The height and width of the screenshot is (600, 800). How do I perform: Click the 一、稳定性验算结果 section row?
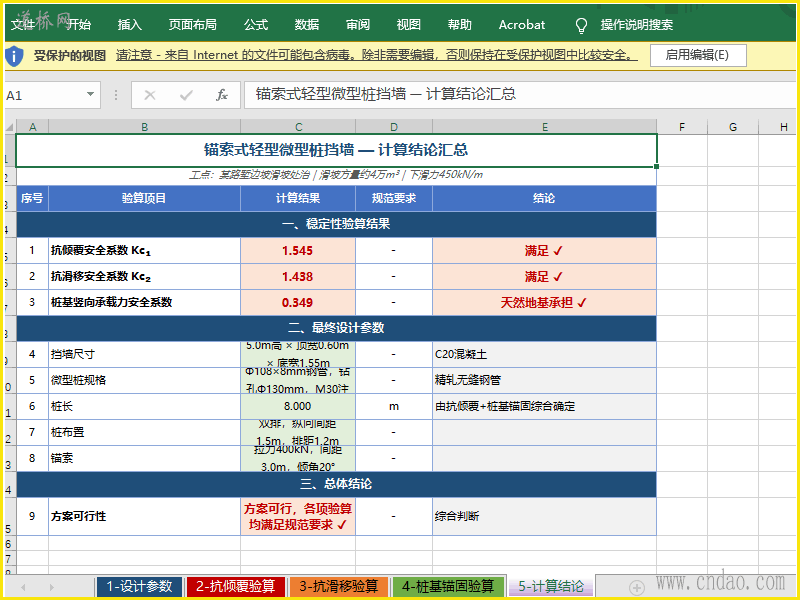pos(336,224)
